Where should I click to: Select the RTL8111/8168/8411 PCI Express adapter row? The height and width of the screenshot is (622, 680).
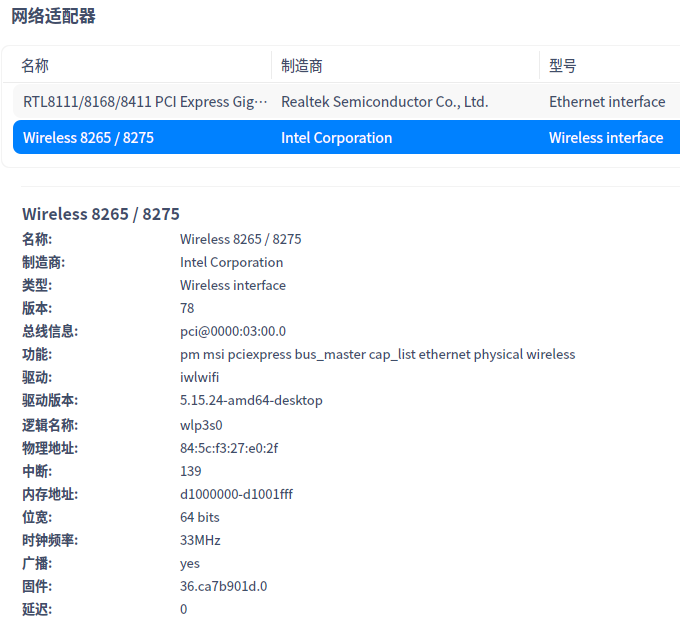[347, 101]
